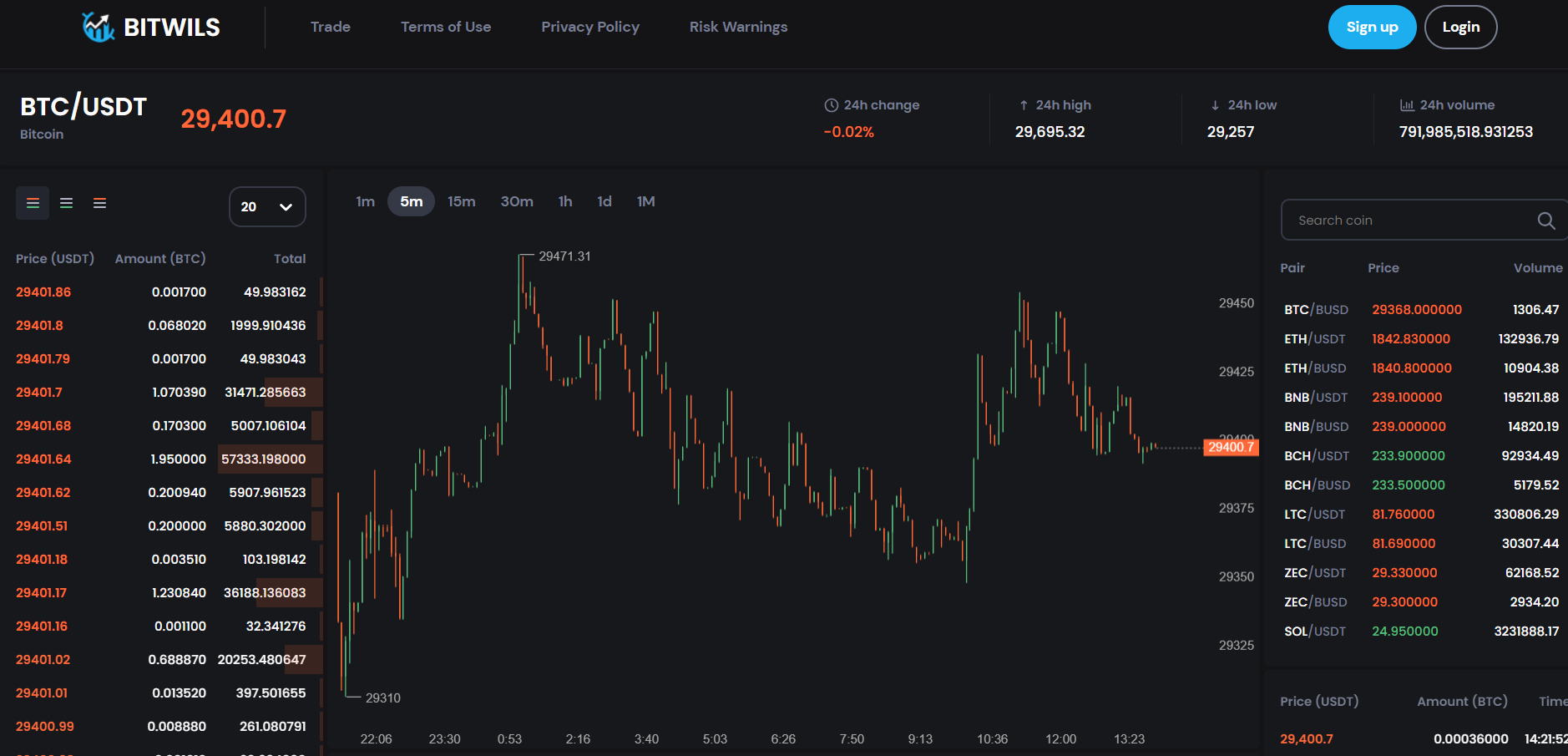Expand the row count chevron arrow

286,207
